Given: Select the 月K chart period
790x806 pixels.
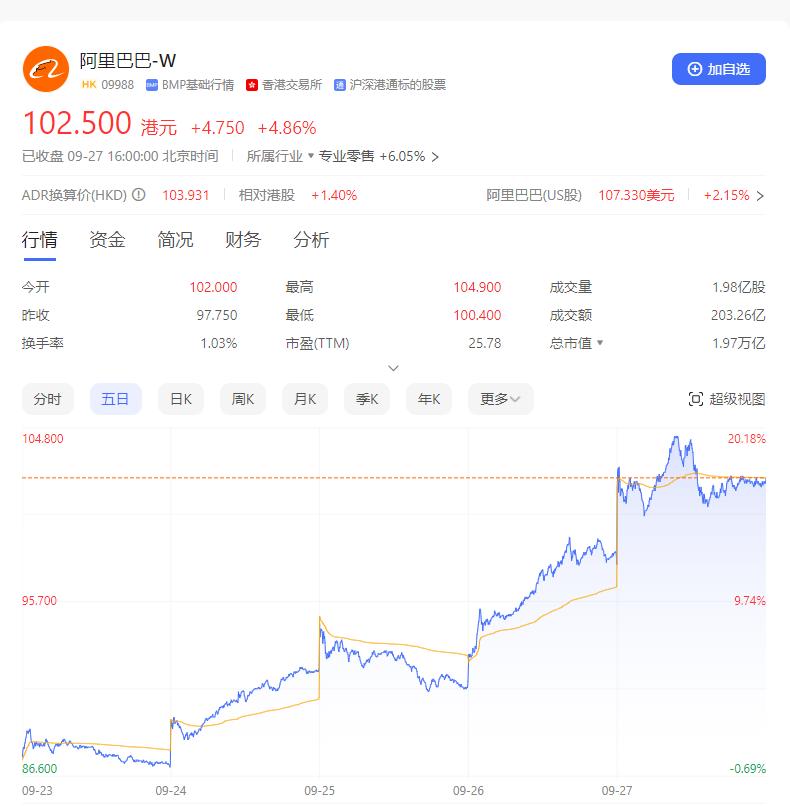Looking at the screenshot, I should (x=305, y=399).
